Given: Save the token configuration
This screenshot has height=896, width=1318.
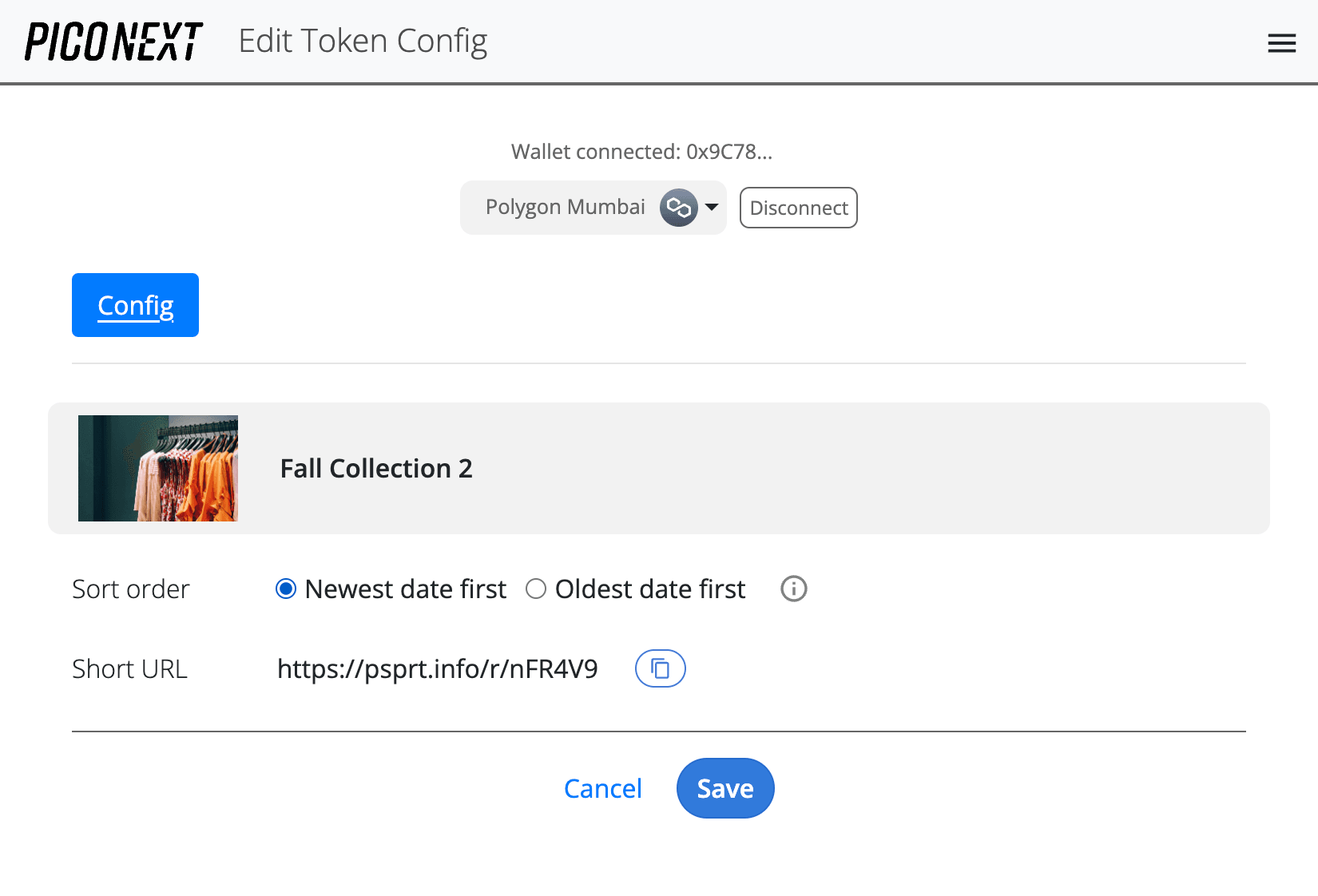Looking at the screenshot, I should click(x=725, y=788).
